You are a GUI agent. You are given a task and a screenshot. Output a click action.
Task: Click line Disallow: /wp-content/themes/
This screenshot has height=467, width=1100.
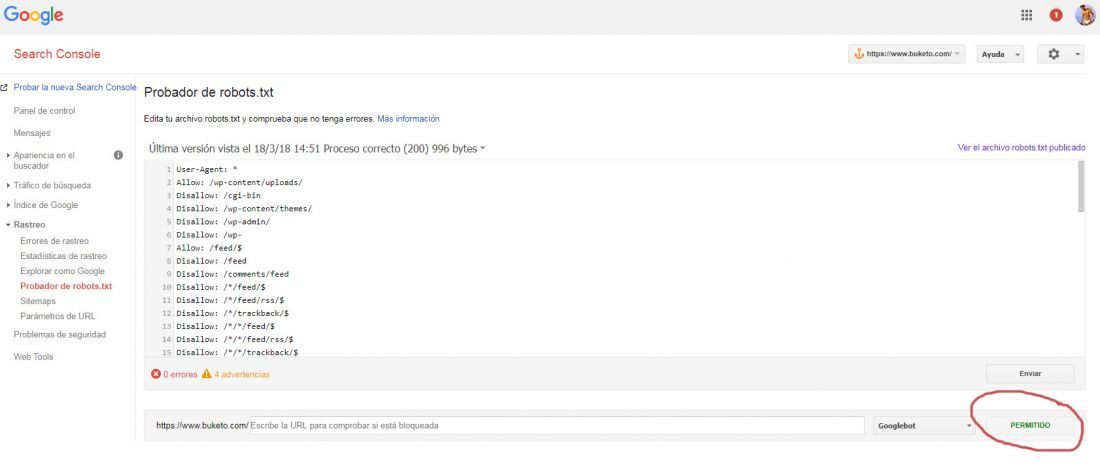pyautogui.click(x=244, y=209)
